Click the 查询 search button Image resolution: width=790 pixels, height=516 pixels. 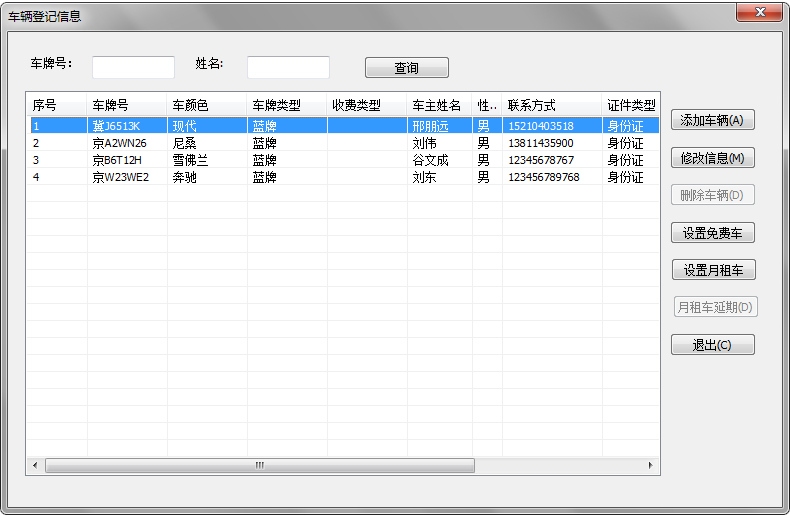pos(406,68)
